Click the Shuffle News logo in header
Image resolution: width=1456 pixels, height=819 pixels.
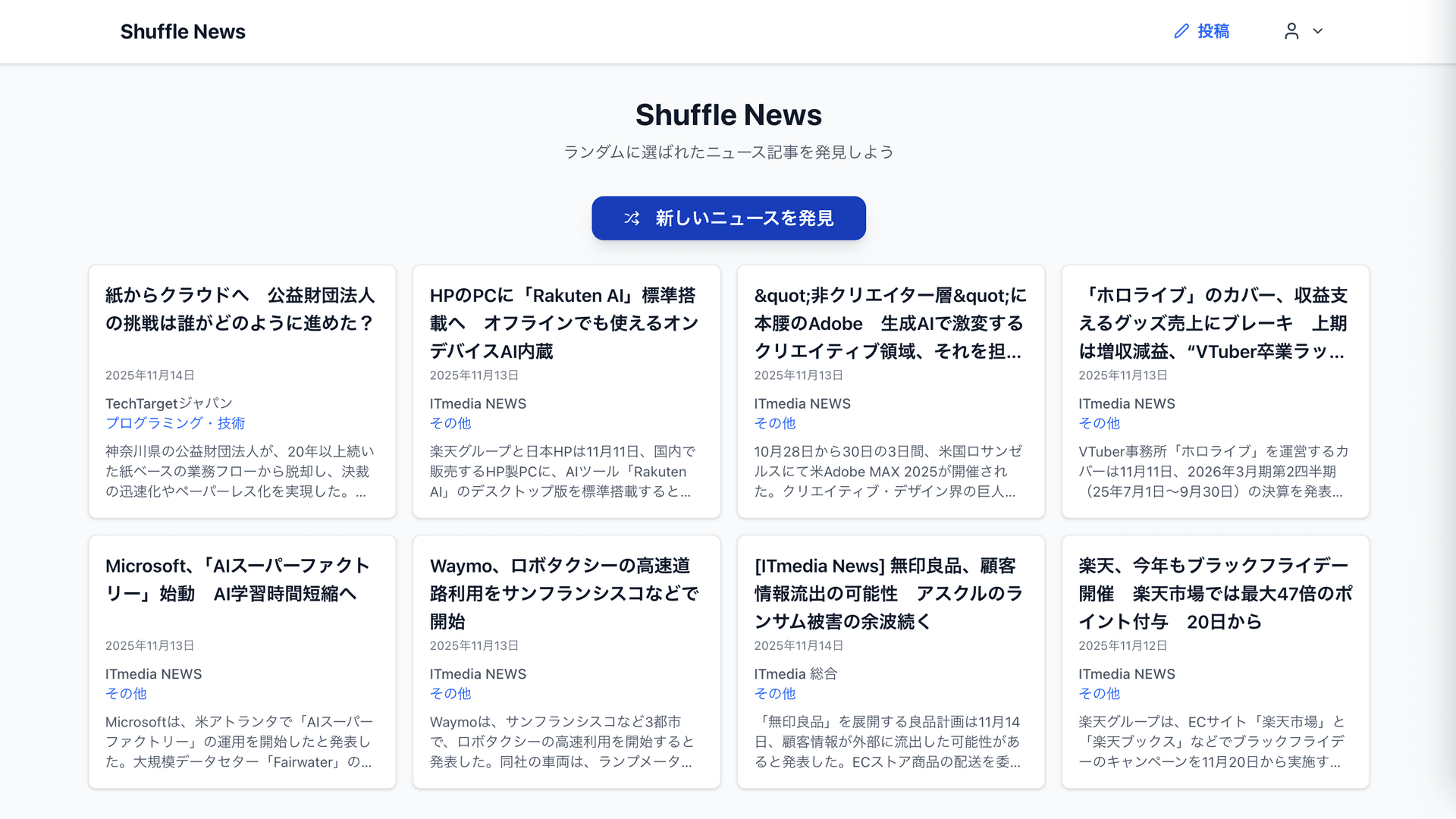coord(183,32)
